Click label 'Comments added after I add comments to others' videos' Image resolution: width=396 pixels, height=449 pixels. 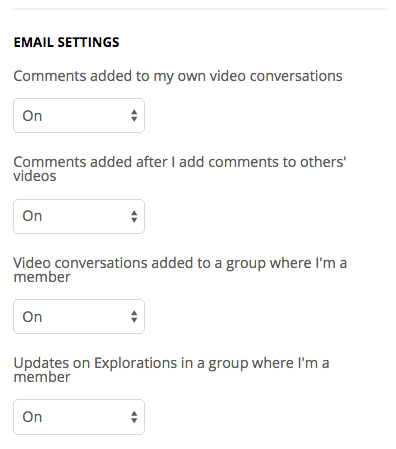180,169
